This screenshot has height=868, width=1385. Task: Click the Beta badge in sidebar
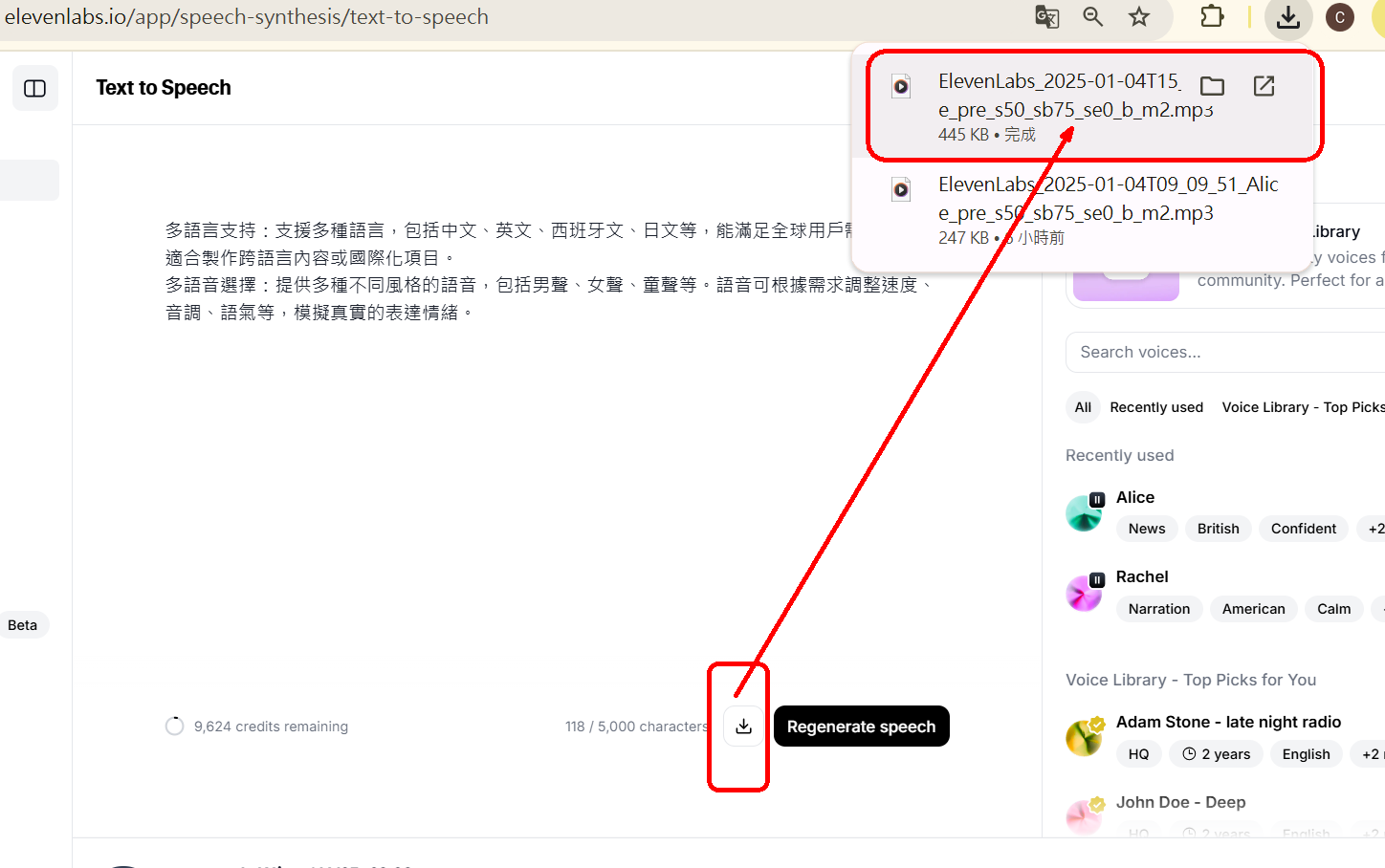23,625
